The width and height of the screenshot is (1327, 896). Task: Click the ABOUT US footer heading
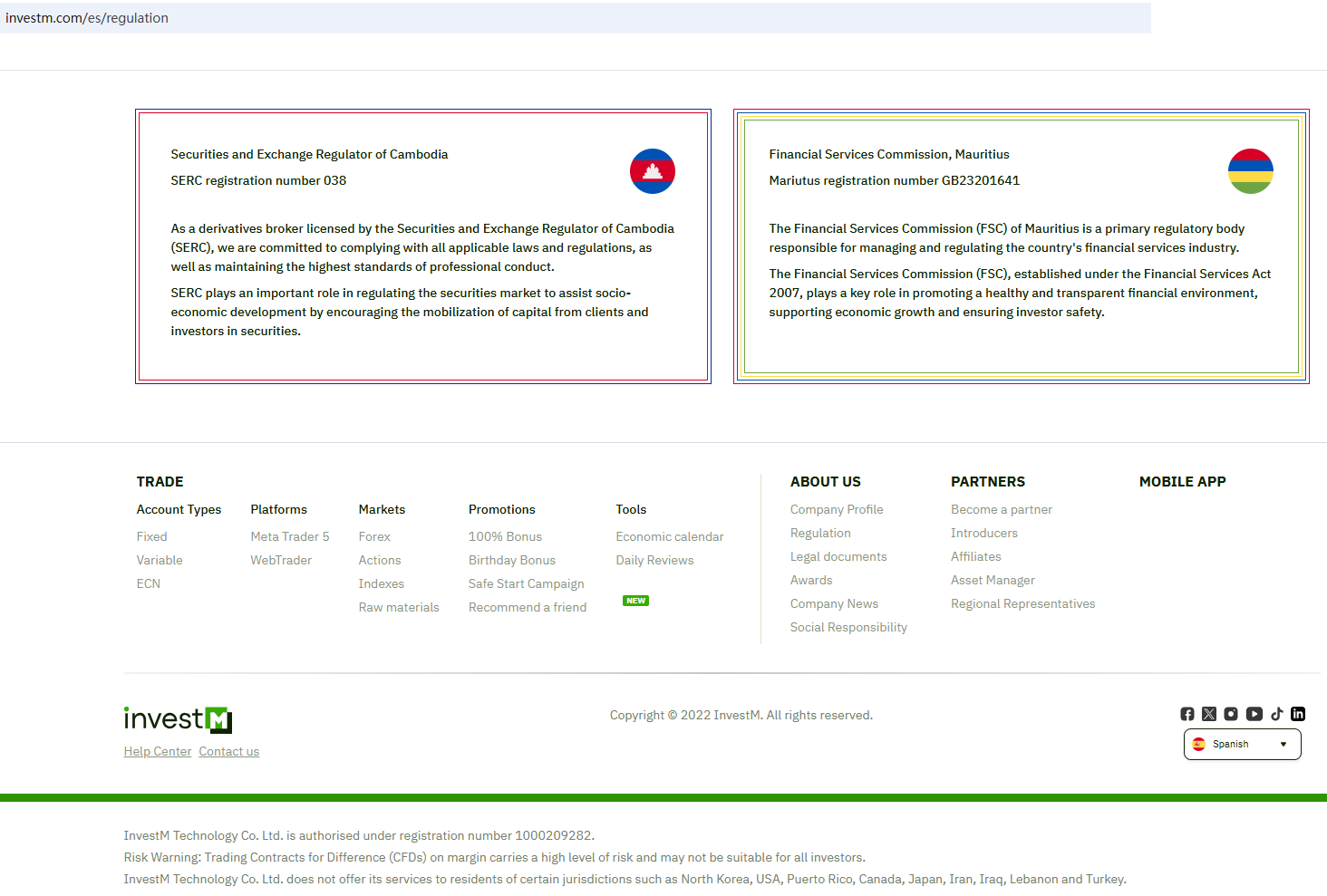click(x=826, y=482)
